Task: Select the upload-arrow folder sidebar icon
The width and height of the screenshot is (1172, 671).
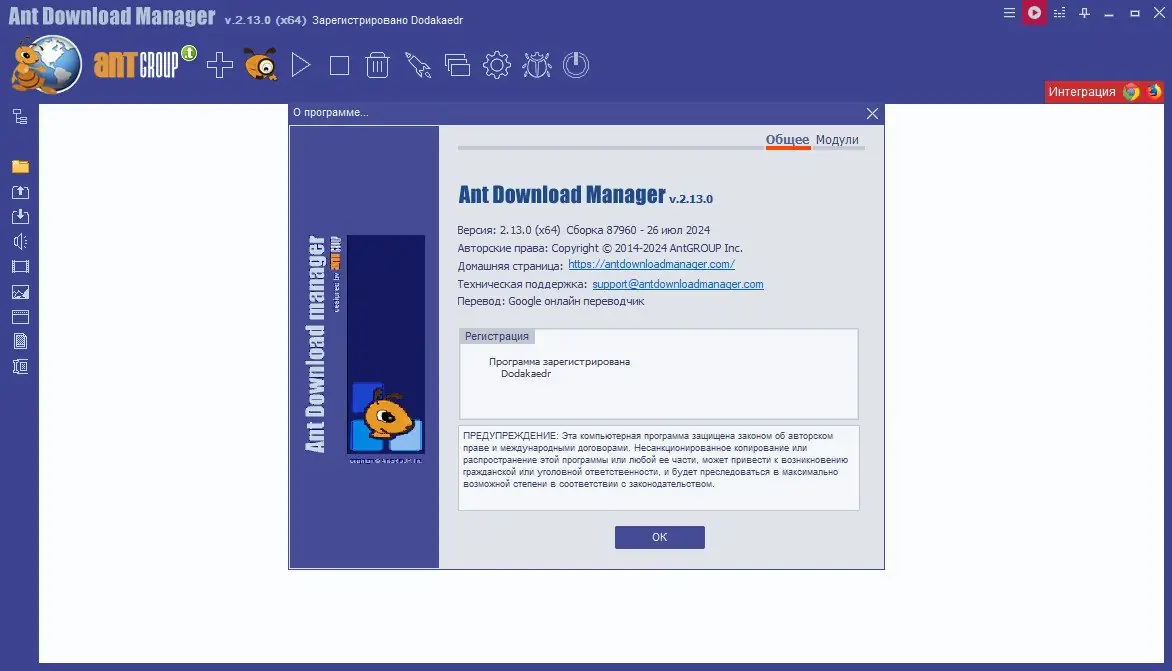Action: pos(20,192)
